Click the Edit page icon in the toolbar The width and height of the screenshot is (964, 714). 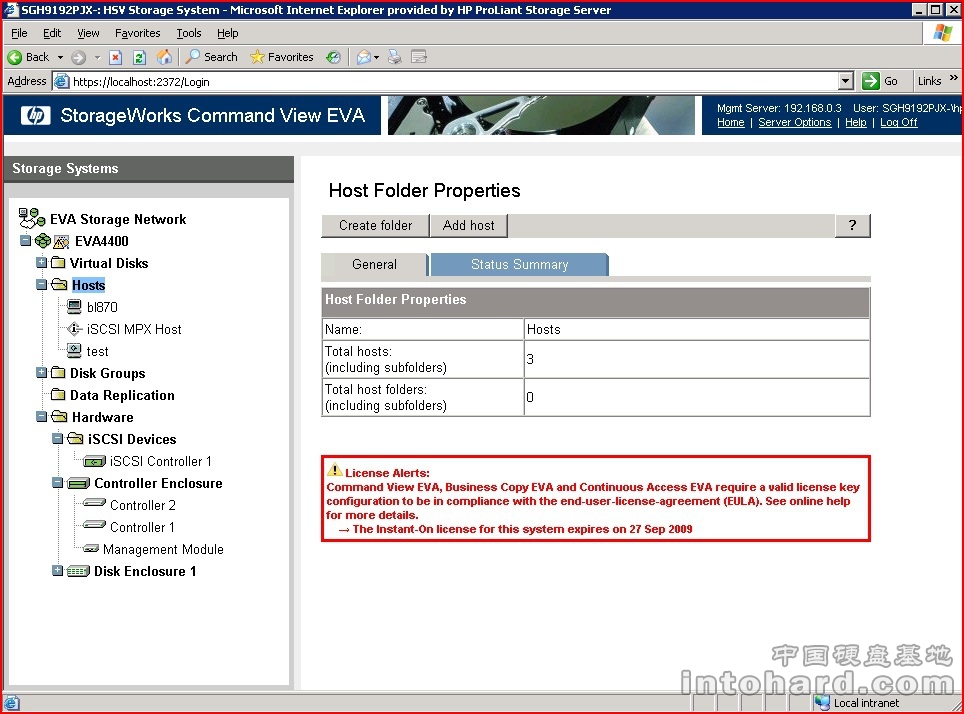[x=419, y=57]
